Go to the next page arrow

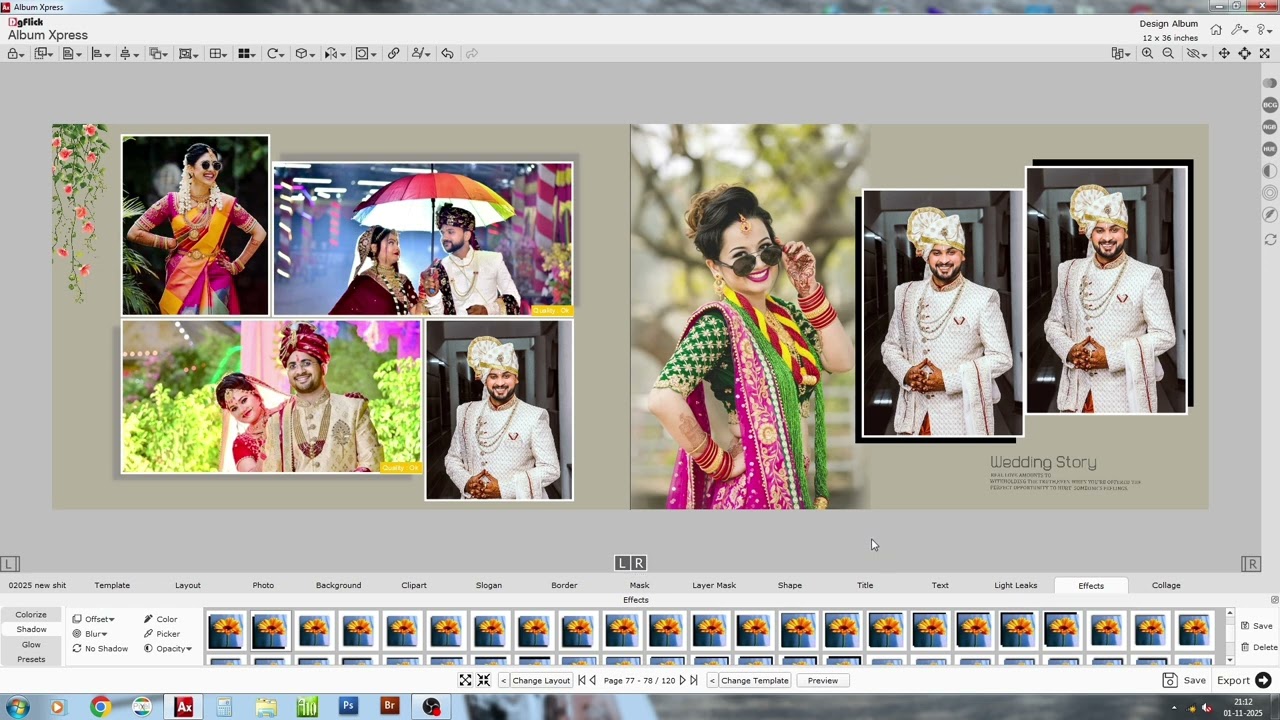(682, 680)
